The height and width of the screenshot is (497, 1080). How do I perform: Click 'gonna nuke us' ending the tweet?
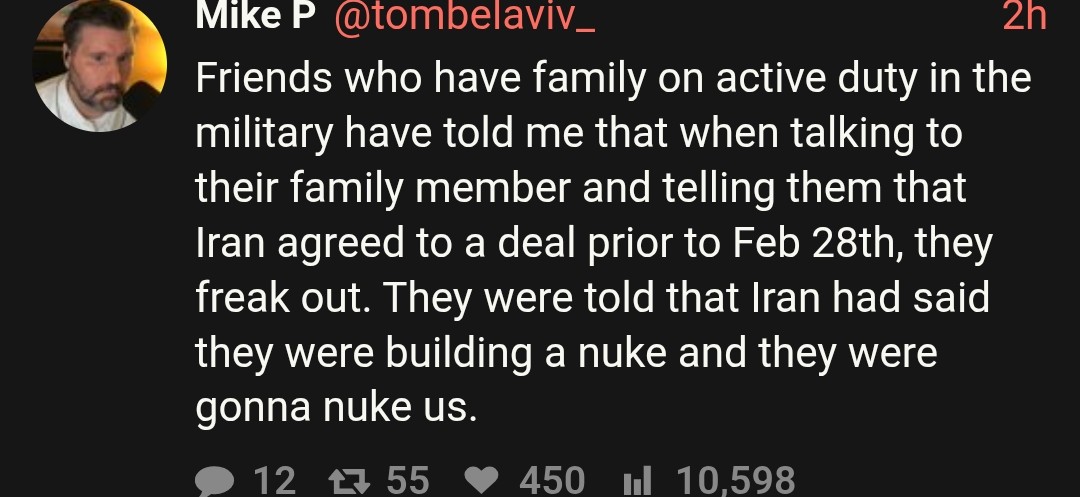[331, 406]
